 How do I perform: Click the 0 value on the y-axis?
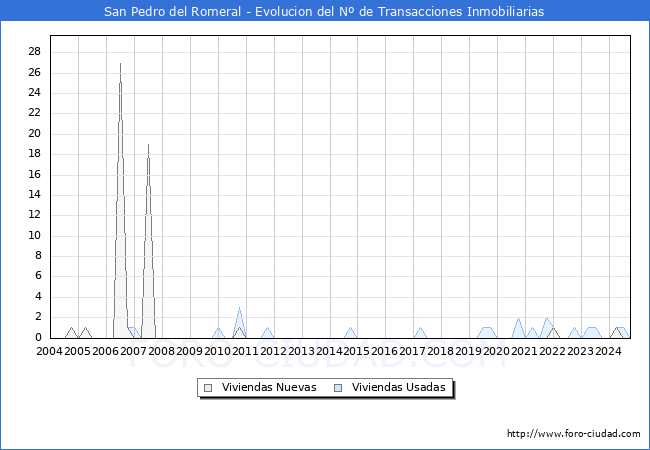tap(38, 338)
